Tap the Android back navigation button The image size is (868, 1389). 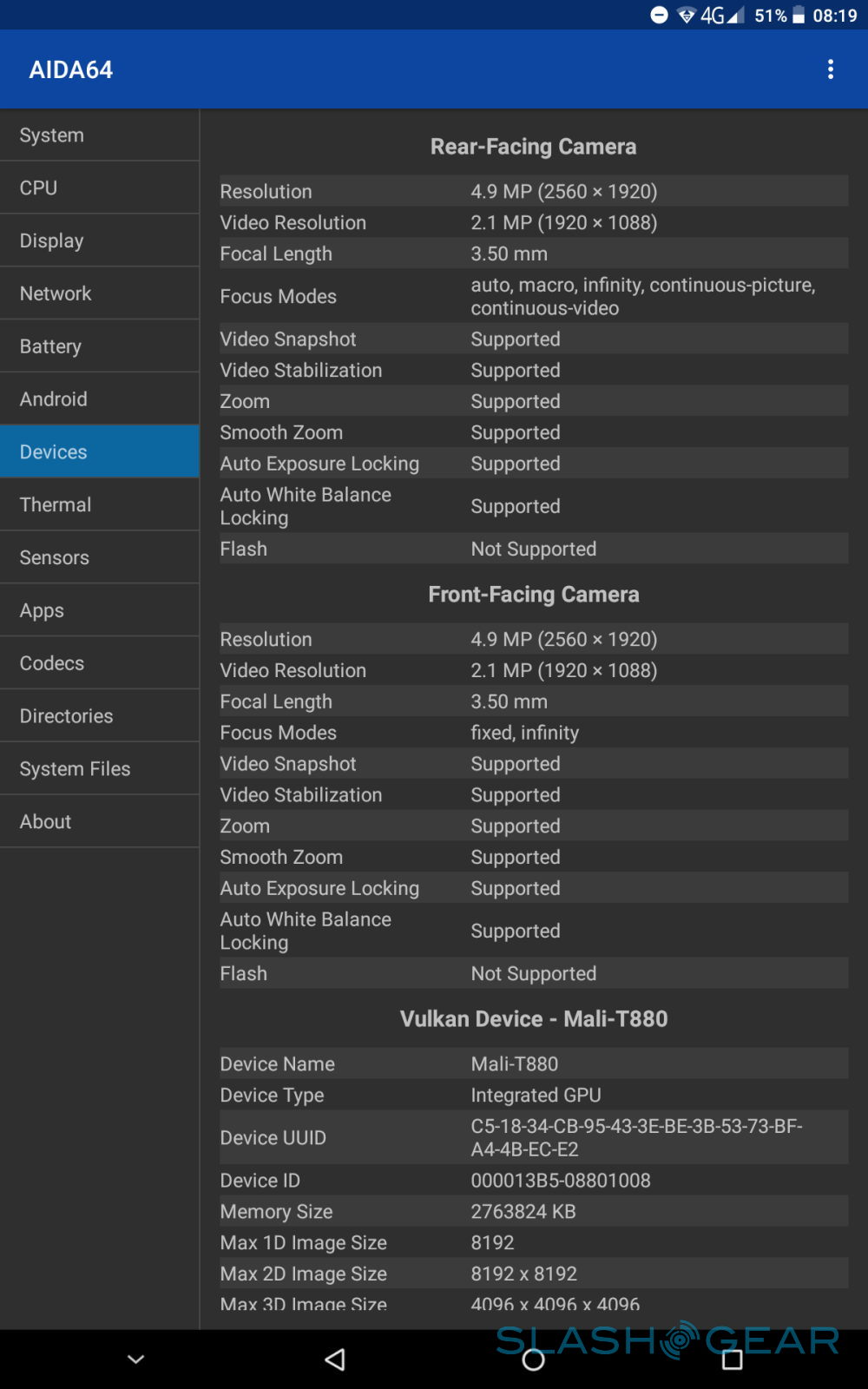[x=335, y=1359]
